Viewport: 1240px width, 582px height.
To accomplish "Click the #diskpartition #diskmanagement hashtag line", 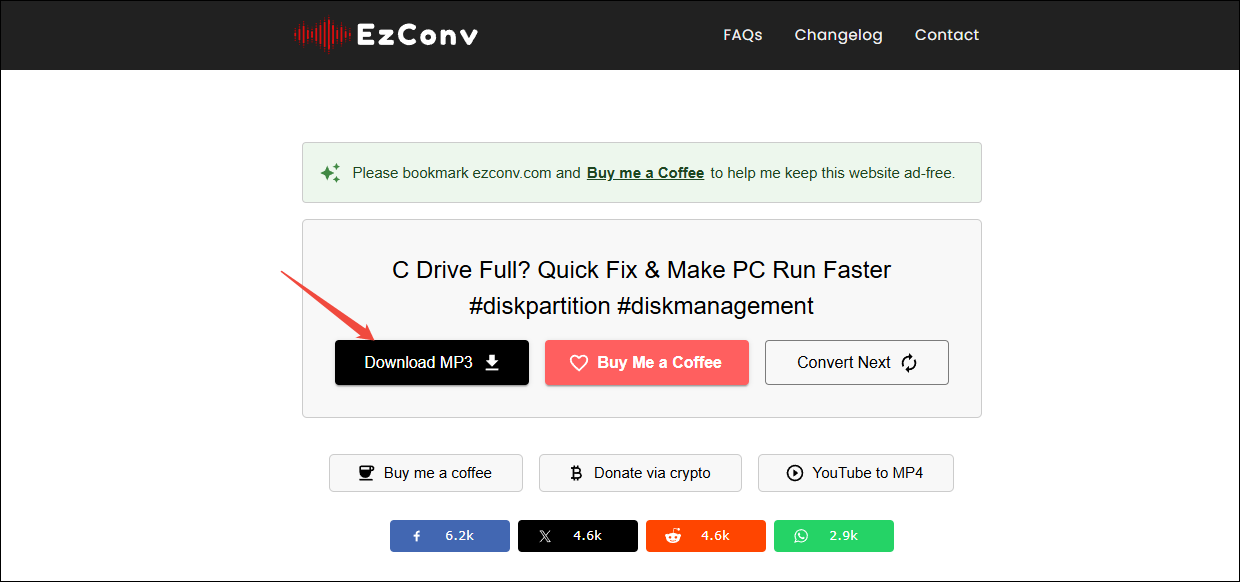I will point(642,306).
